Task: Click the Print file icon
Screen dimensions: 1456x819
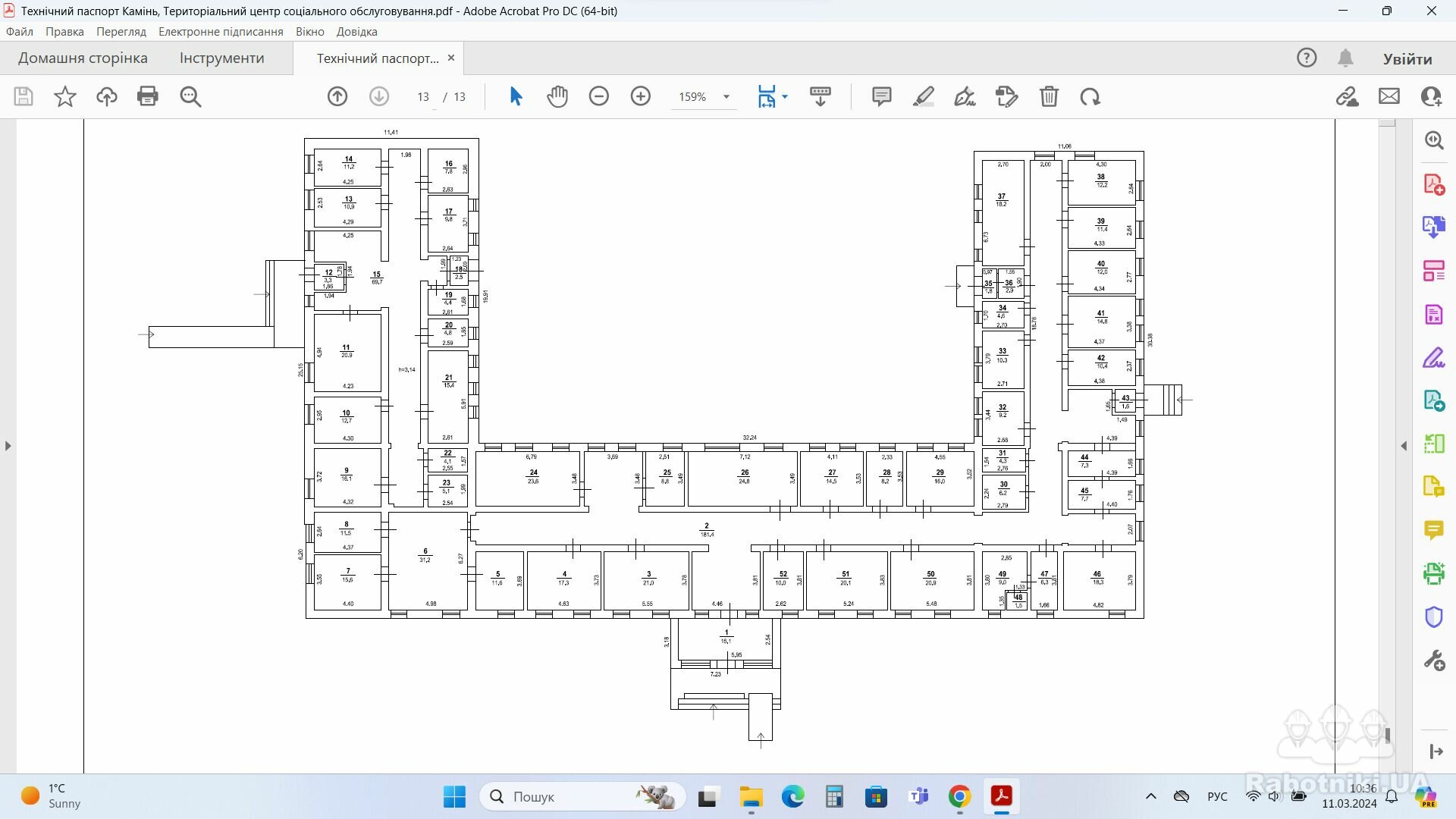Action: [x=148, y=96]
